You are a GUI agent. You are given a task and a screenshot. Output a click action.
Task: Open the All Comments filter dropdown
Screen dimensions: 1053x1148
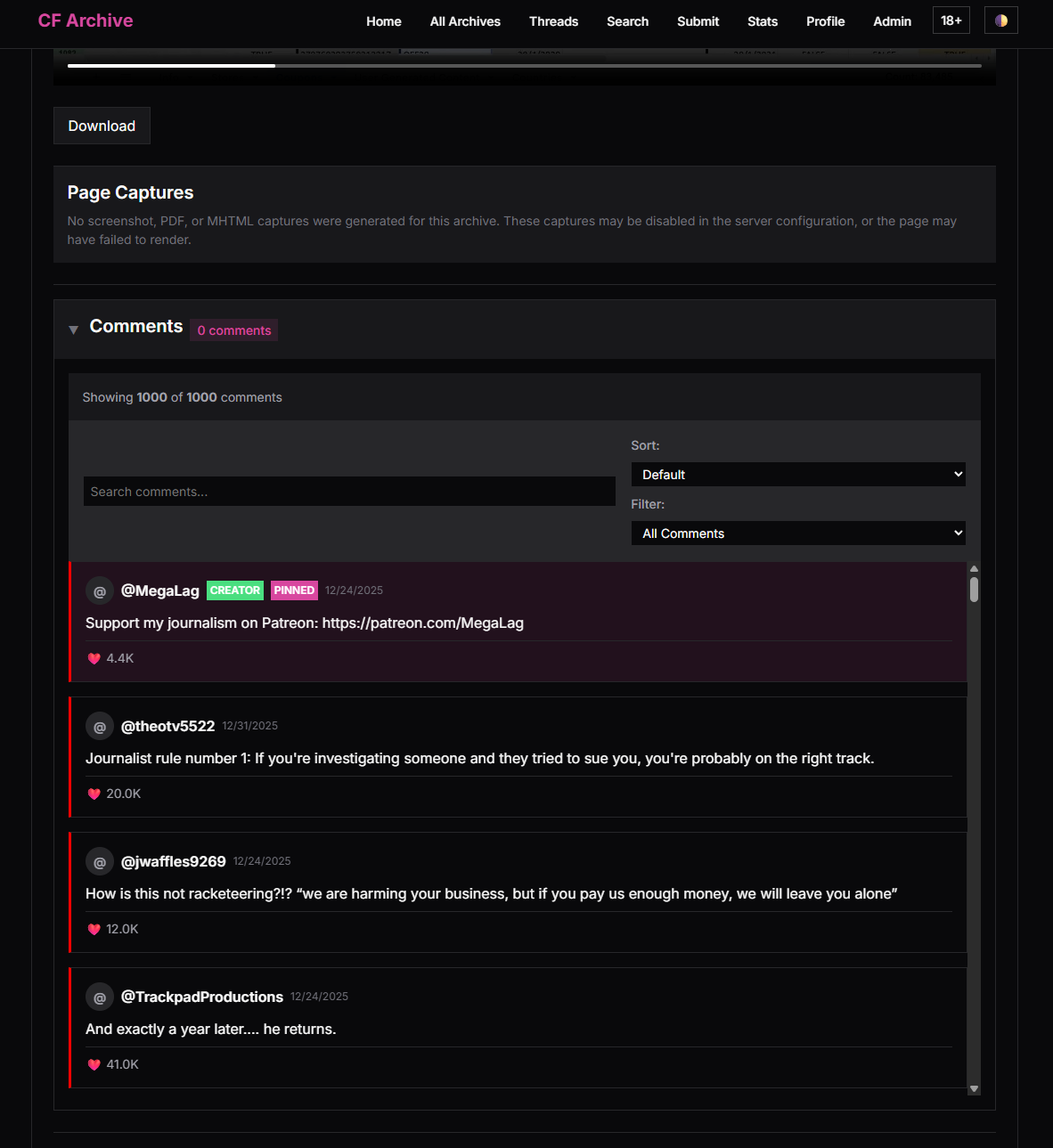797,533
